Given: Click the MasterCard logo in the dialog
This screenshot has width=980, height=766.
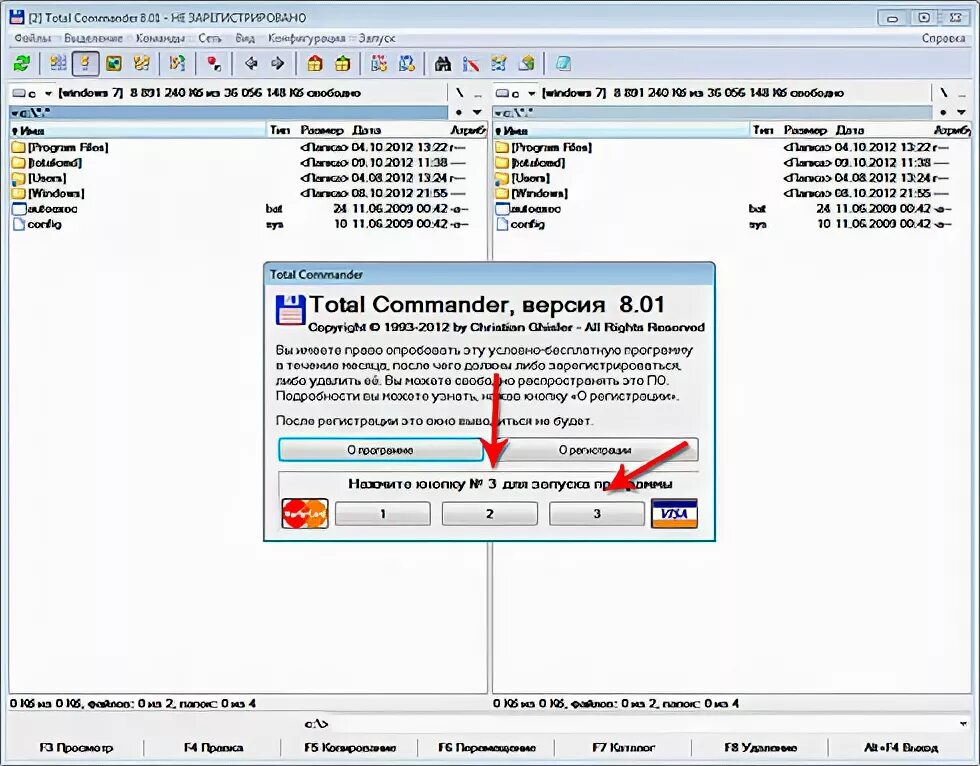Looking at the screenshot, I should 305,514.
